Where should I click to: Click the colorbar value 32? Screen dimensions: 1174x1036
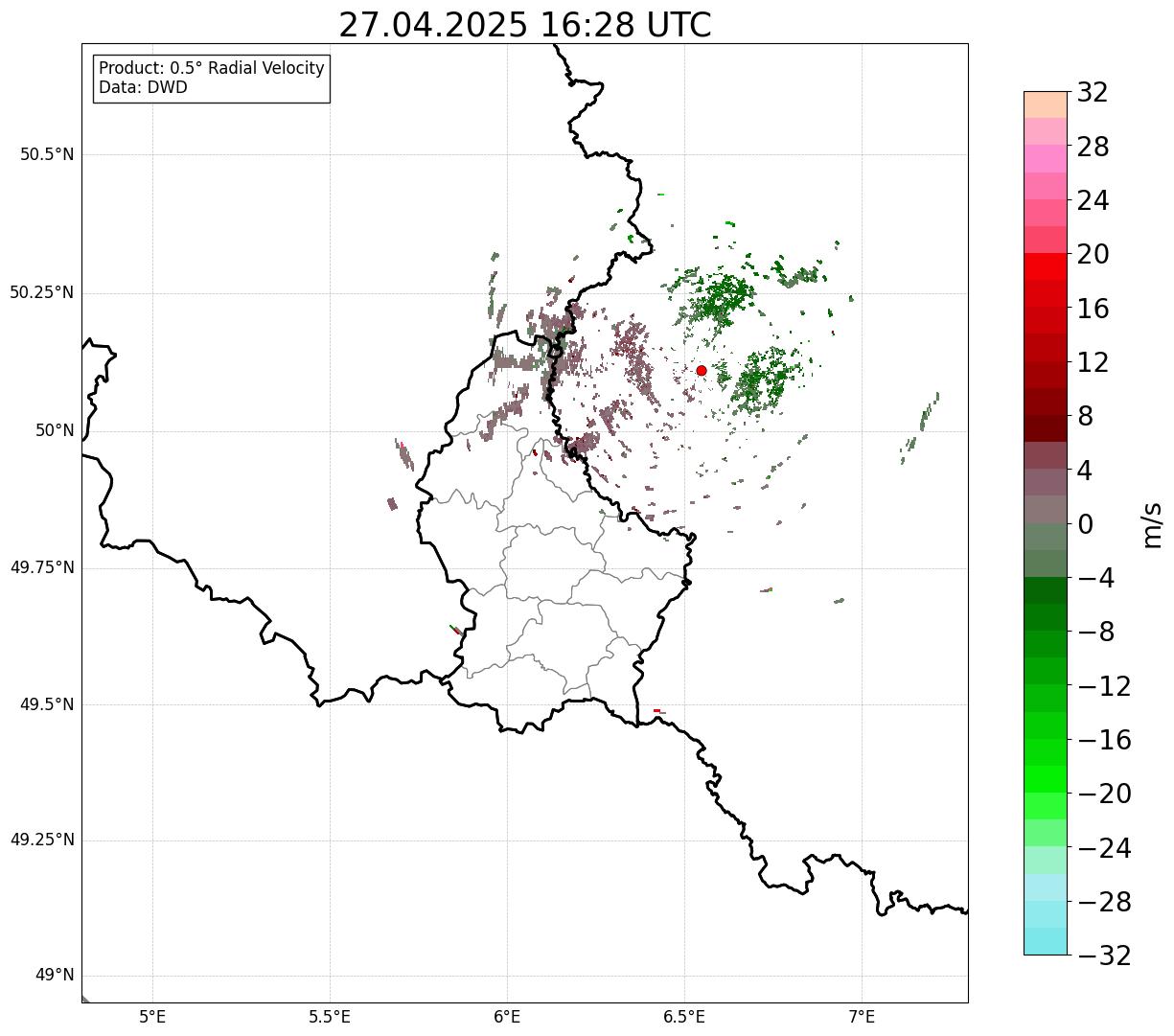click(1093, 92)
